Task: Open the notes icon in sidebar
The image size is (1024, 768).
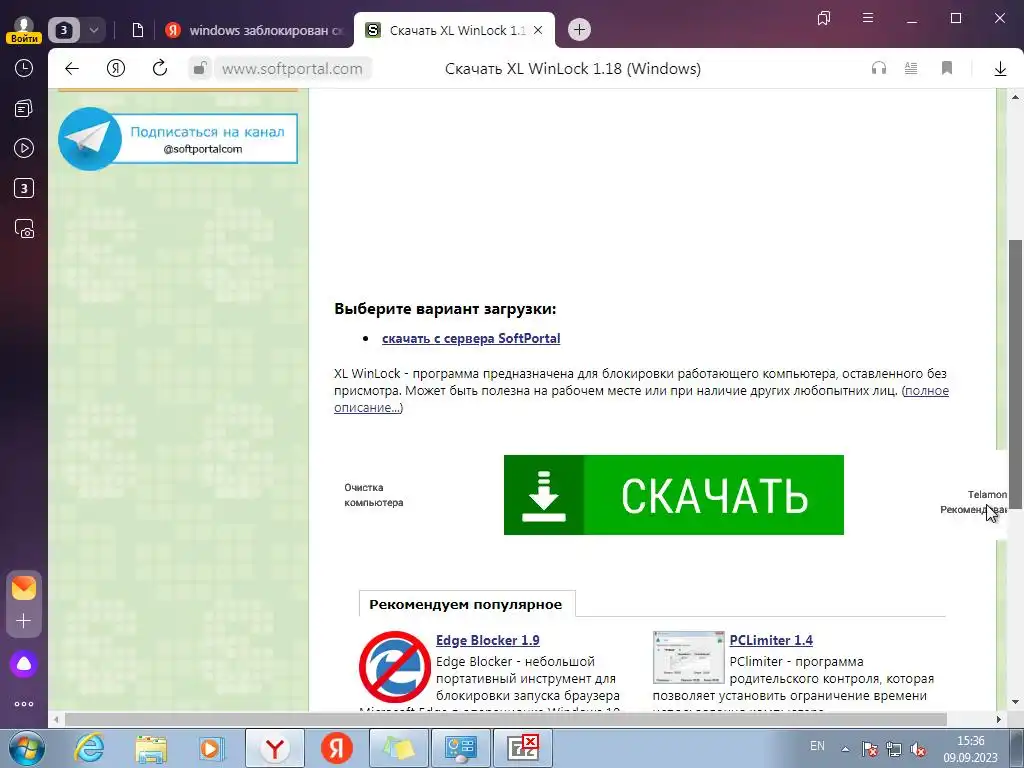Action: tap(24, 108)
